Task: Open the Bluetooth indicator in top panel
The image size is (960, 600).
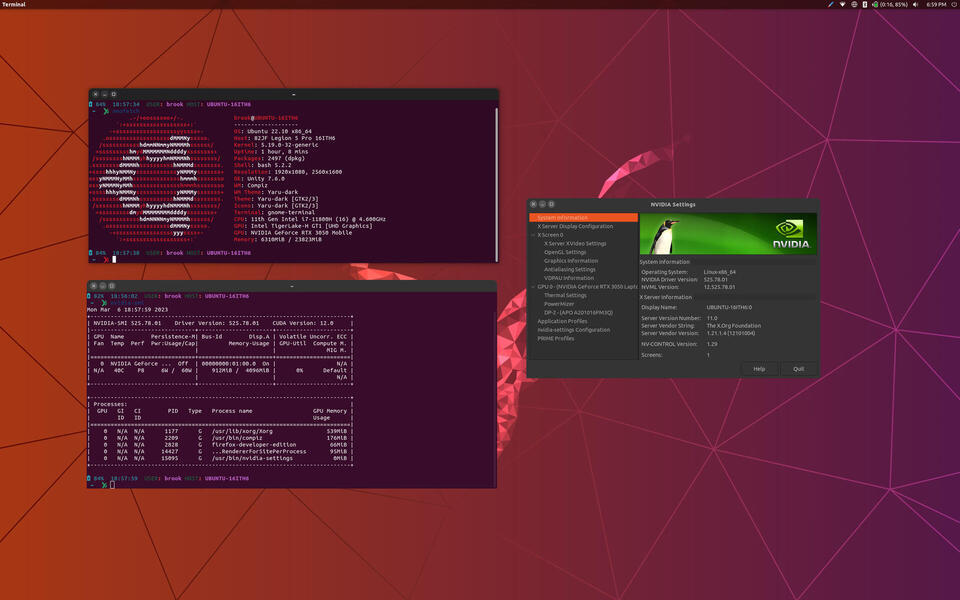Action: click(x=864, y=4)
